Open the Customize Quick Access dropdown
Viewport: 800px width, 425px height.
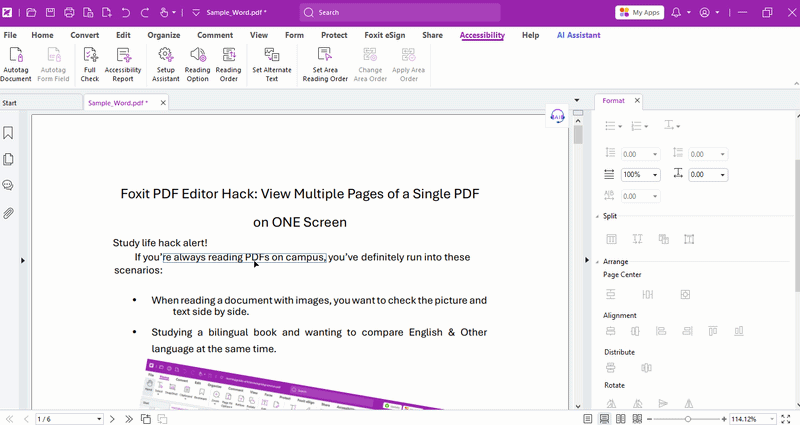(196, 12)
